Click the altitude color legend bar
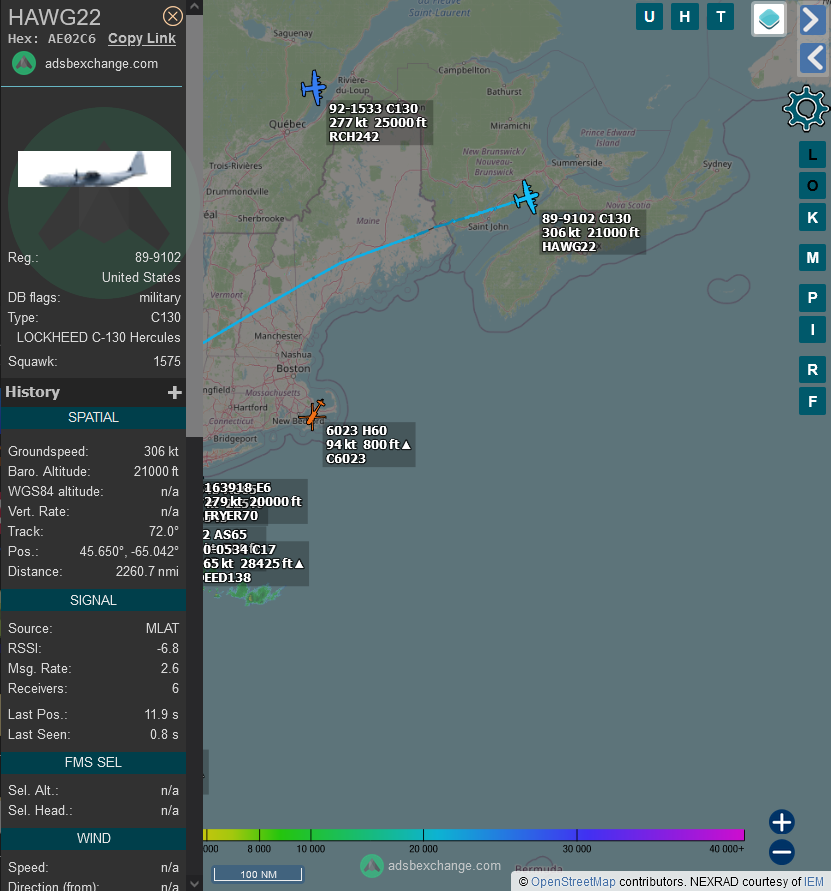This screenshot has height=891, width=831. [474, 834]
